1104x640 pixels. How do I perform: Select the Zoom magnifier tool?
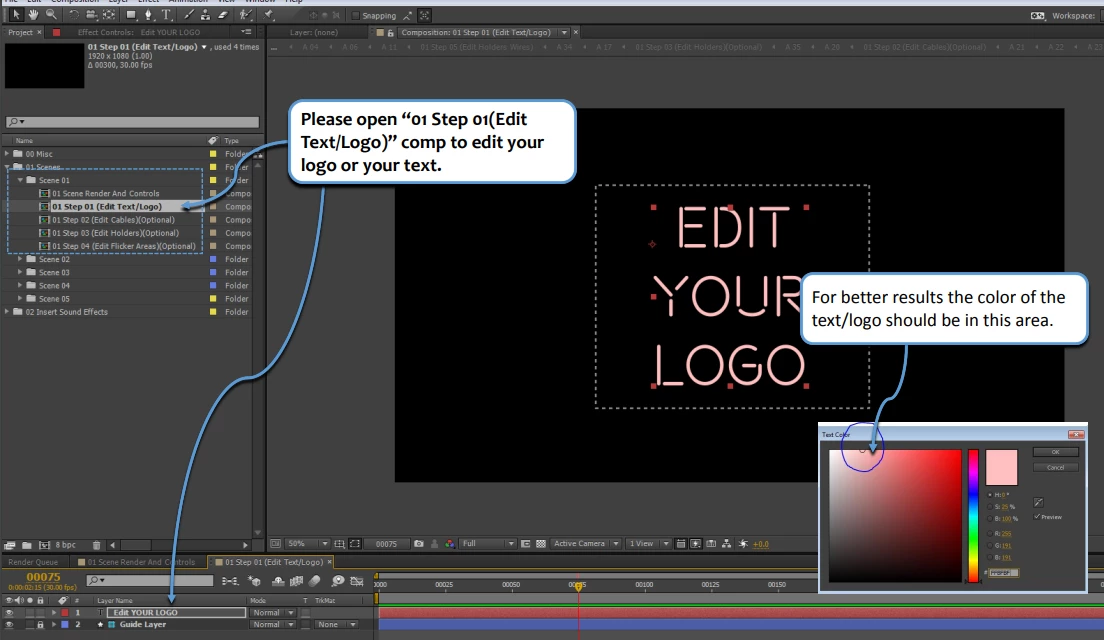click(x=51, y=15)
